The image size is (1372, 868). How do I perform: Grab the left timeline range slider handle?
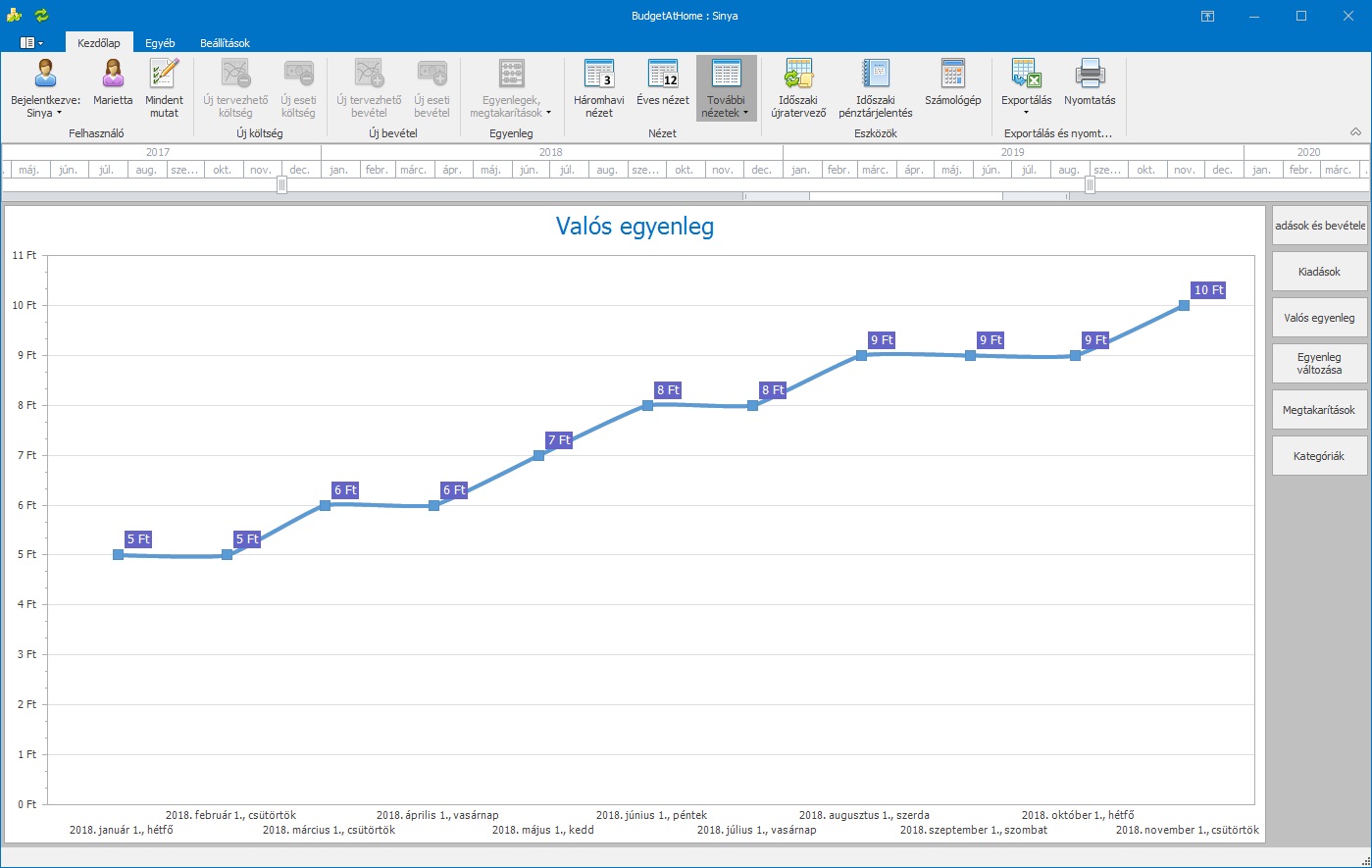(x=282, y=184)
